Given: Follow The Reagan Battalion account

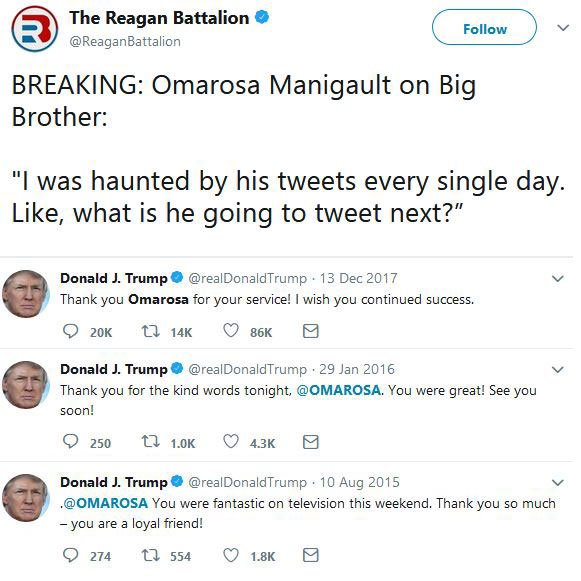Looking at the screenshot, I should coord(484,27).
